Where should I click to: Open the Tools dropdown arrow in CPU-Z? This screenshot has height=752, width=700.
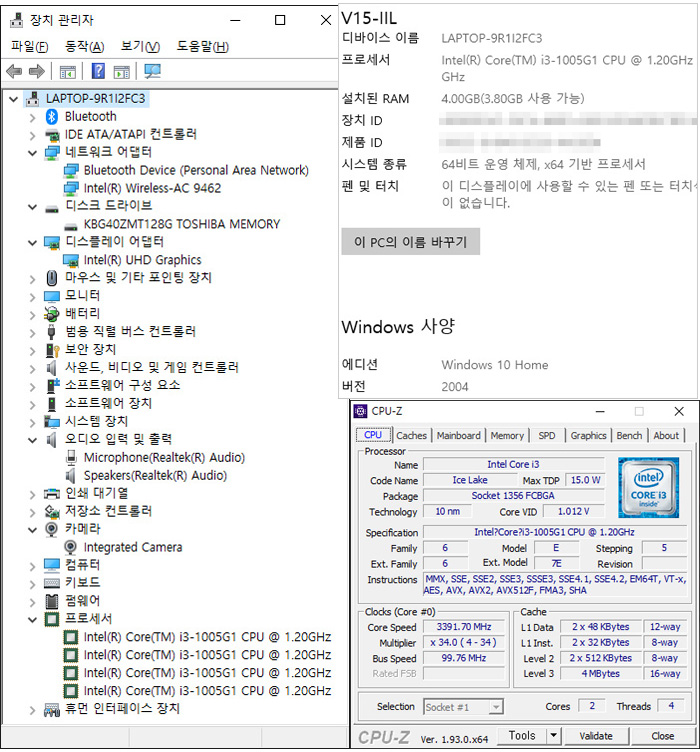553,735
